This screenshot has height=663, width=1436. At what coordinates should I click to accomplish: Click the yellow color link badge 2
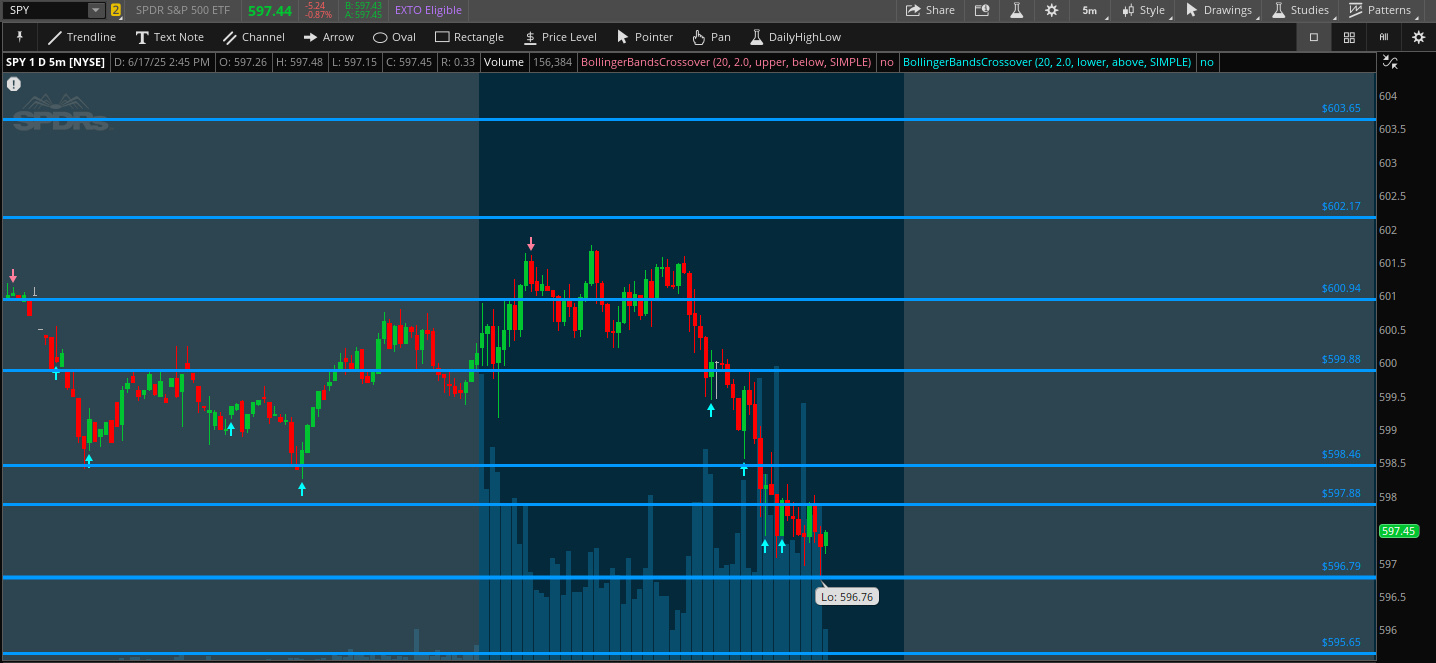click(116, 10)
